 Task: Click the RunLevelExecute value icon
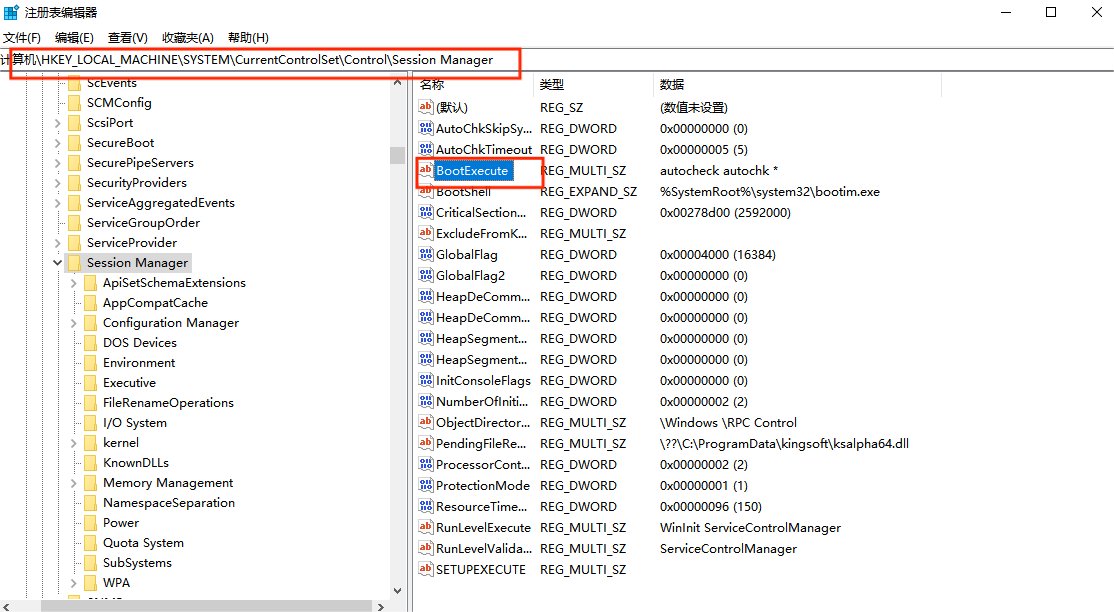coord(426,528)
